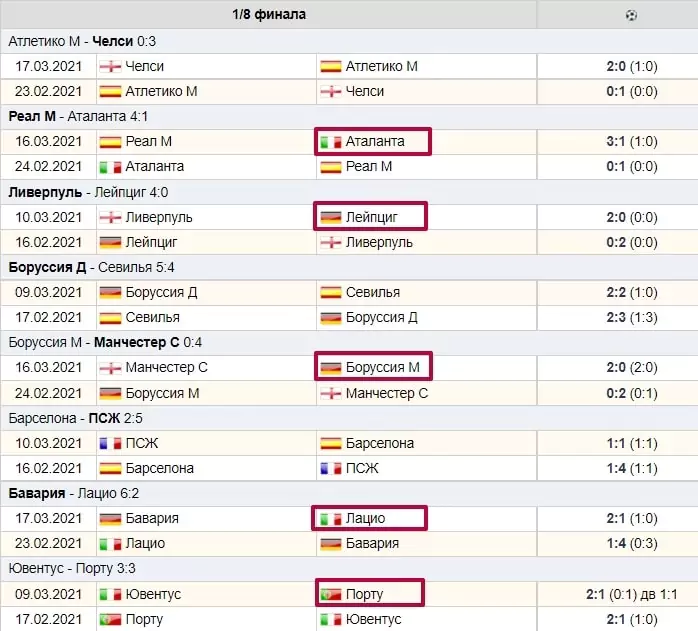The height and width of the screenshot is (631, 698).
Task: Open the highlighted Боруссия М team link
Action: click(382, 367)
